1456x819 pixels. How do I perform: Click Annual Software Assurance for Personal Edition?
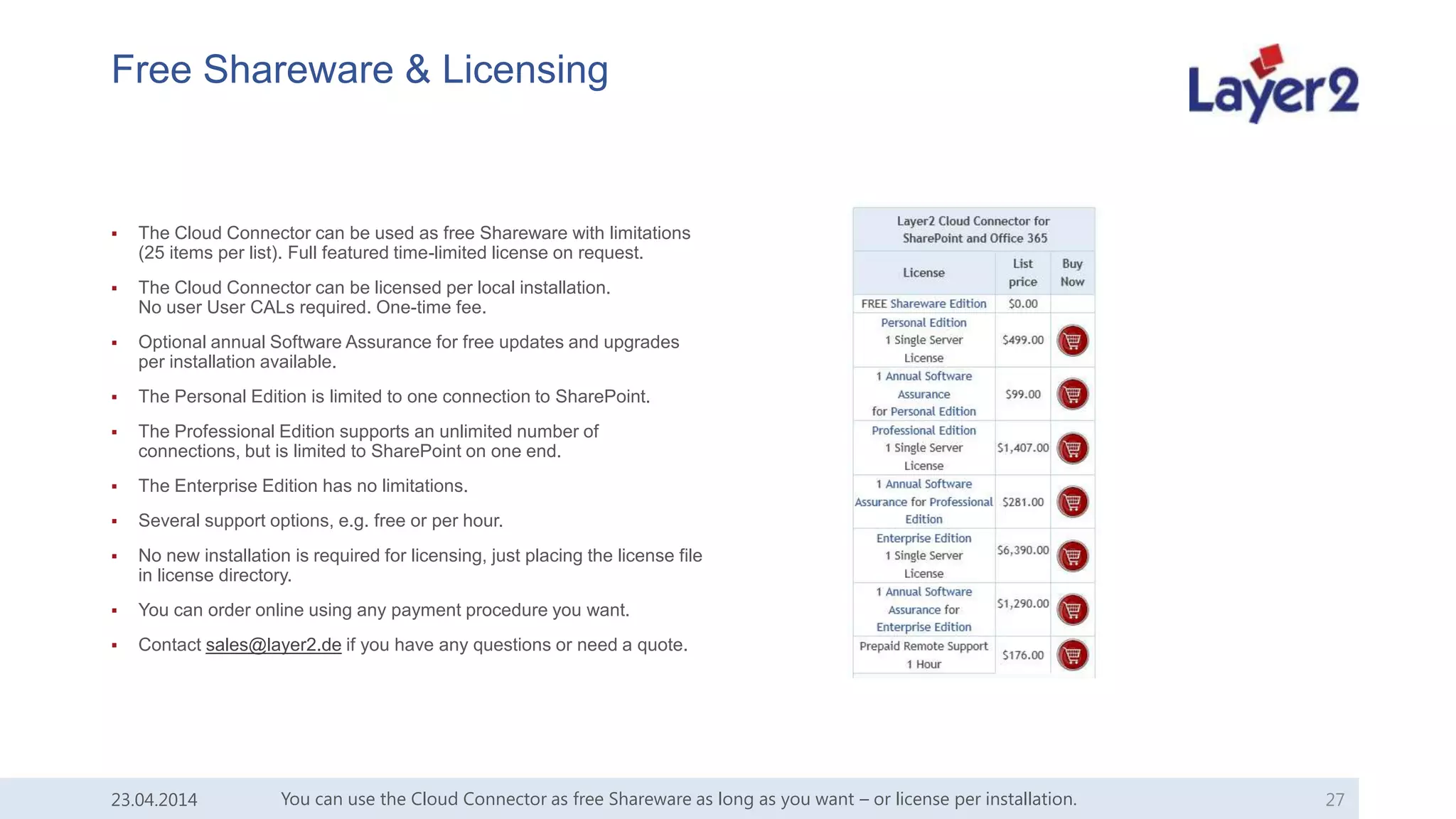tap(924, 394)
